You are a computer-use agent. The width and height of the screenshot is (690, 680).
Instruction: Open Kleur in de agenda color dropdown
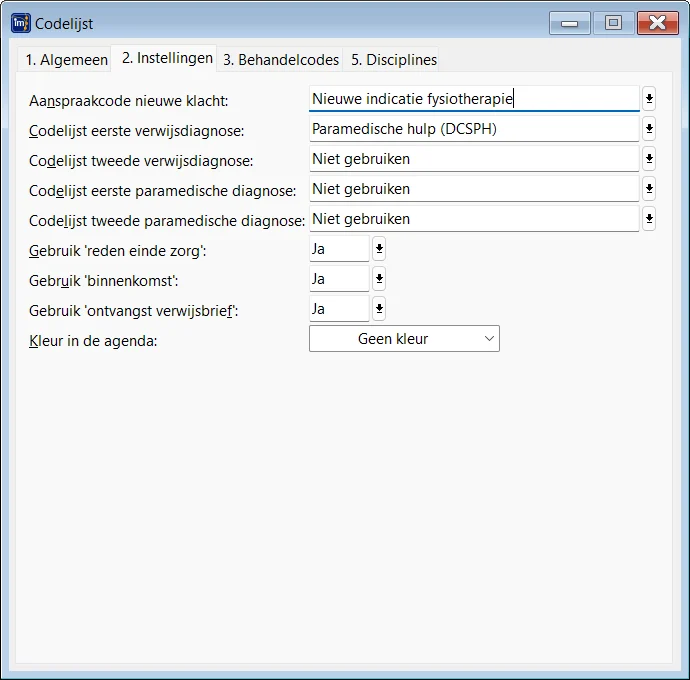click(x=404, y=339)
